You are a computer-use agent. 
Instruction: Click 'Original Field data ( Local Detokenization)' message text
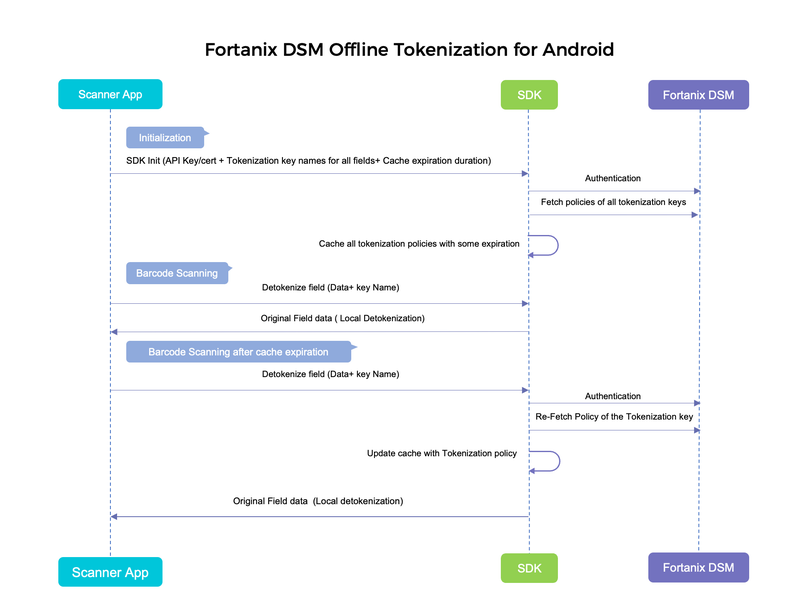(x=342, y=318)
